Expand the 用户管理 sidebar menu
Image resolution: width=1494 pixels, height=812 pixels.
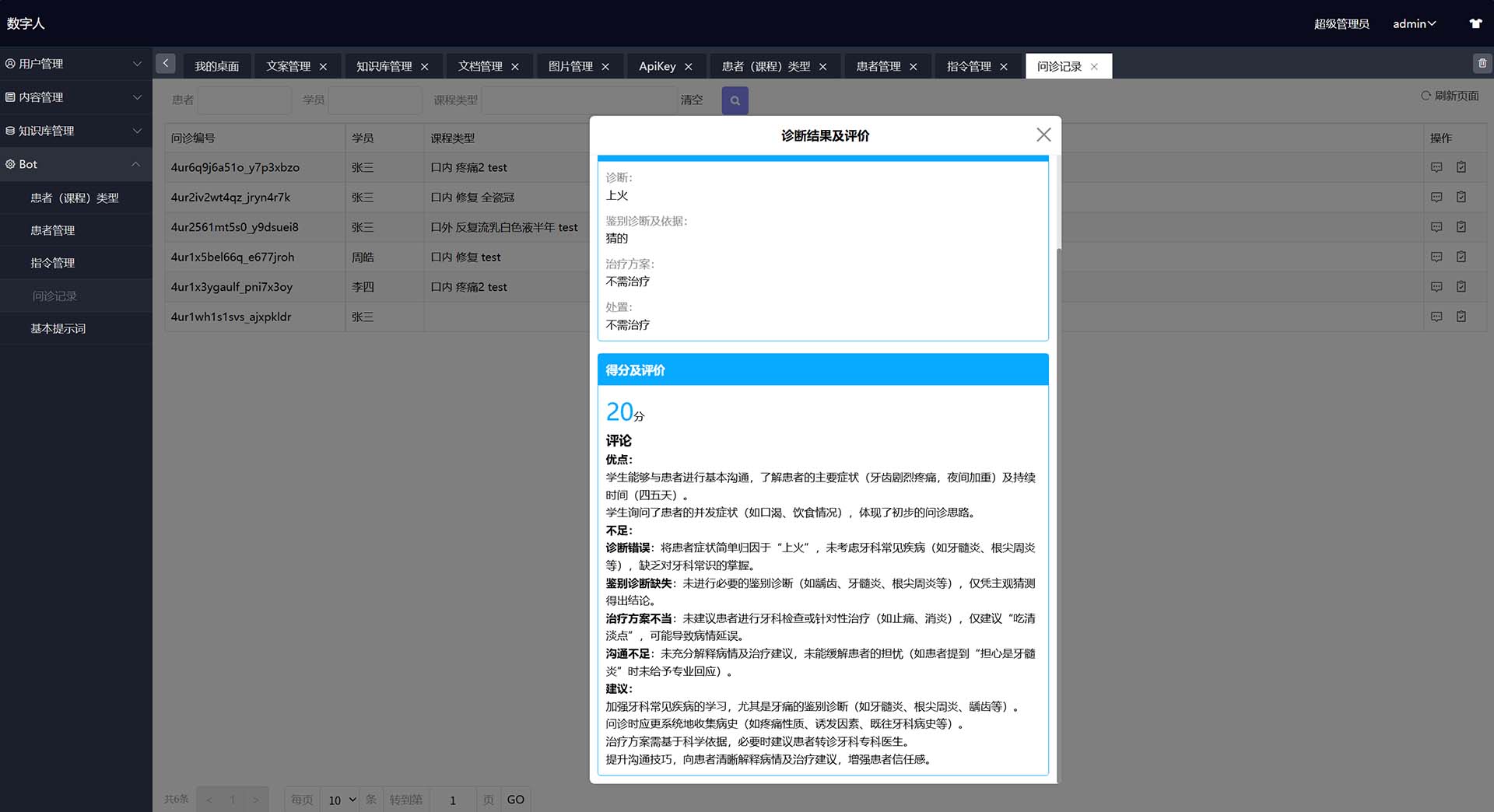pyautogui.click(x=75, y=64)
